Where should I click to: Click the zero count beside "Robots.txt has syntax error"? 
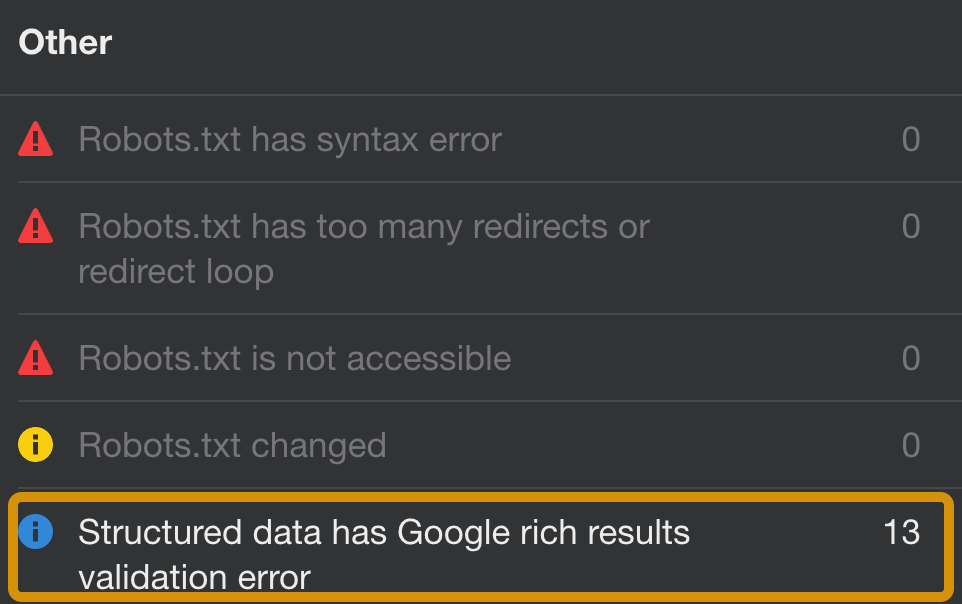(910, 139)
